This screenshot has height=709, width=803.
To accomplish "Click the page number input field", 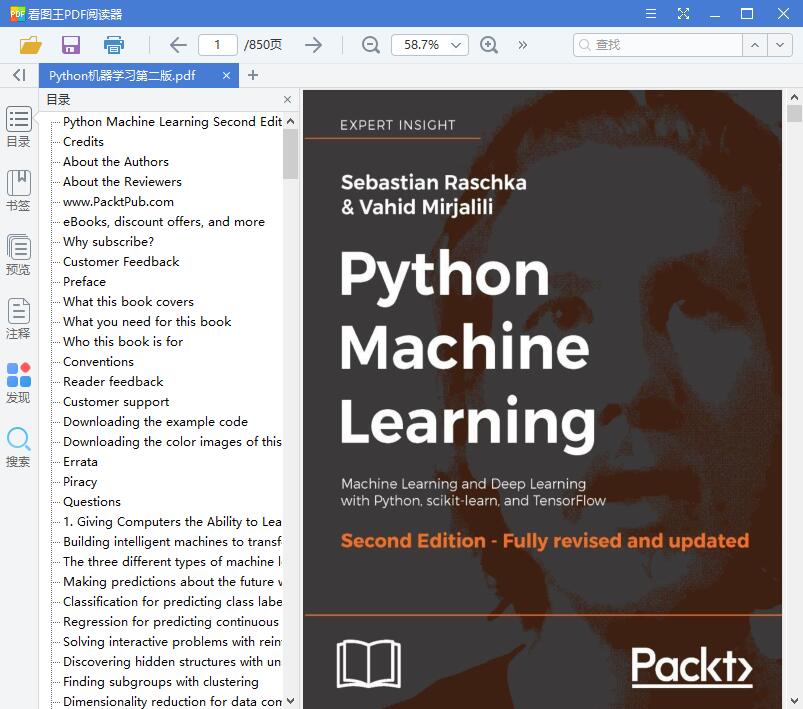I will 217,44.
